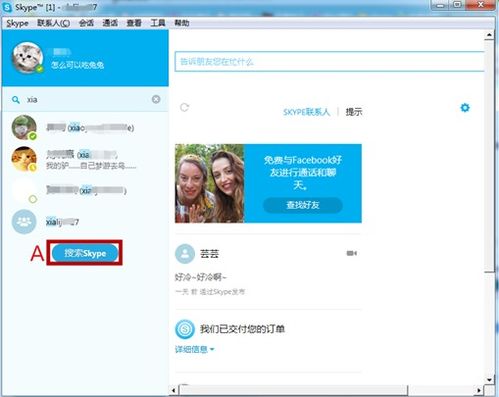Screen dimensions: 499x397
Task: Click the horizontal scrollbar right arrow
Action: coord(479,390)
